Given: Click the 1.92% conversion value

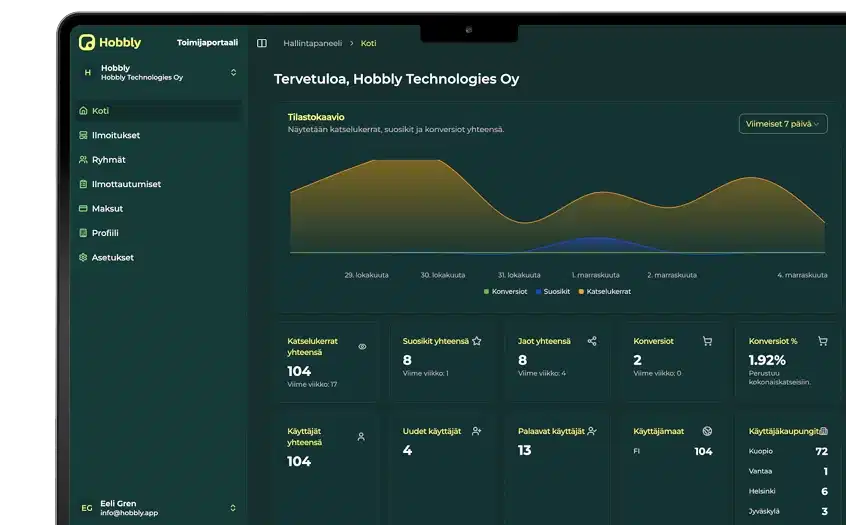Looking at the screenshot, I should (x=767, y=360).
